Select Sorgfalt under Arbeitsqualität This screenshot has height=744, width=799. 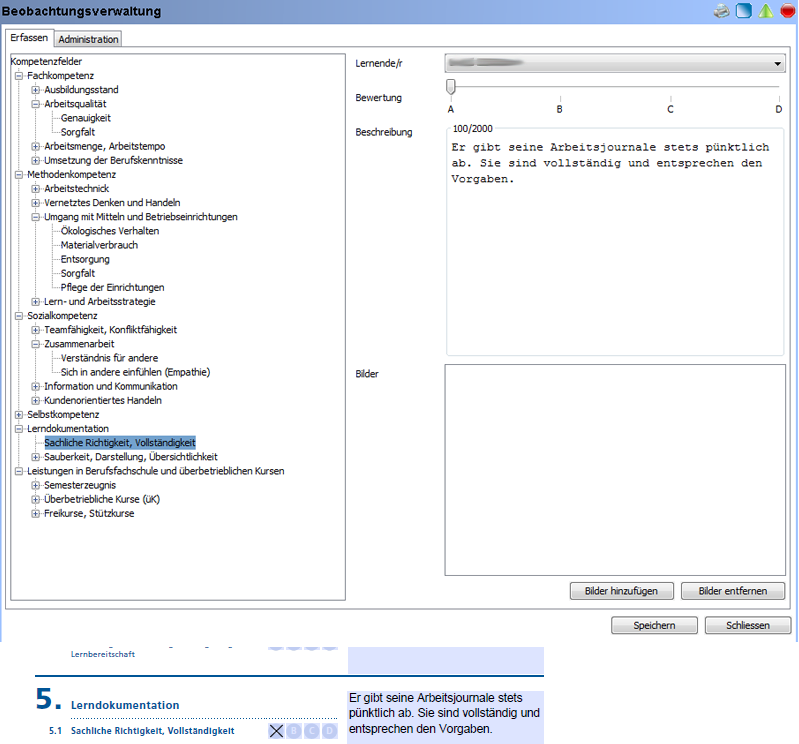pyautogui.click(x=77, y=132)
